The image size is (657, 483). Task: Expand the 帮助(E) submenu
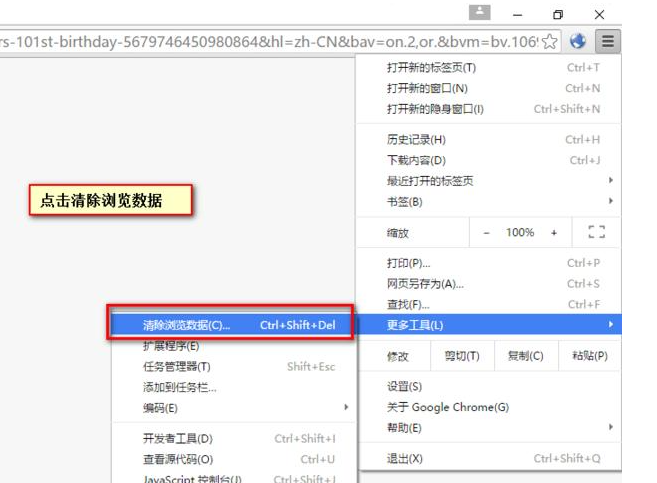click(x=489, y=428)
